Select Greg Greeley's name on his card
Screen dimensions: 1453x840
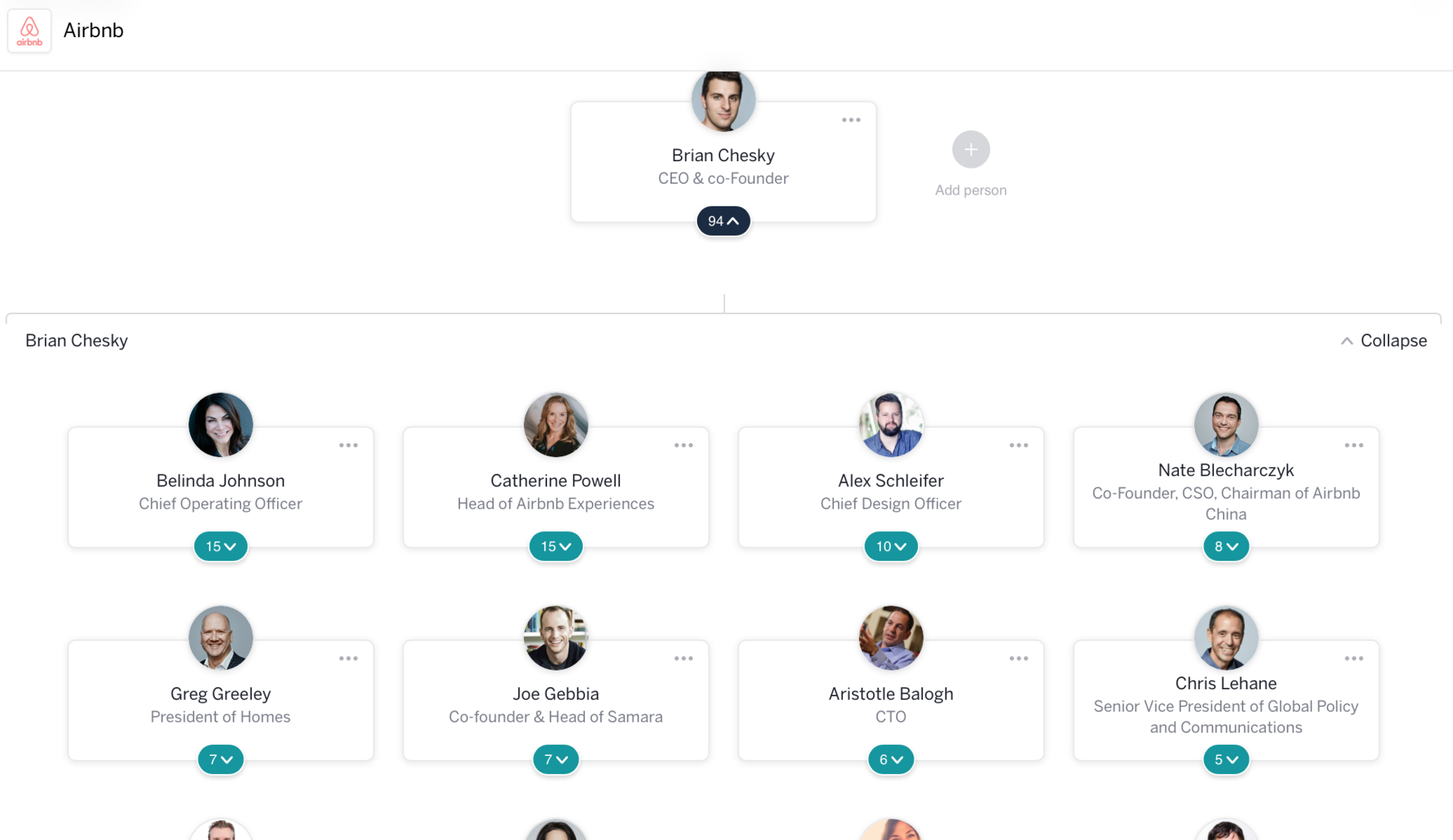220,694
